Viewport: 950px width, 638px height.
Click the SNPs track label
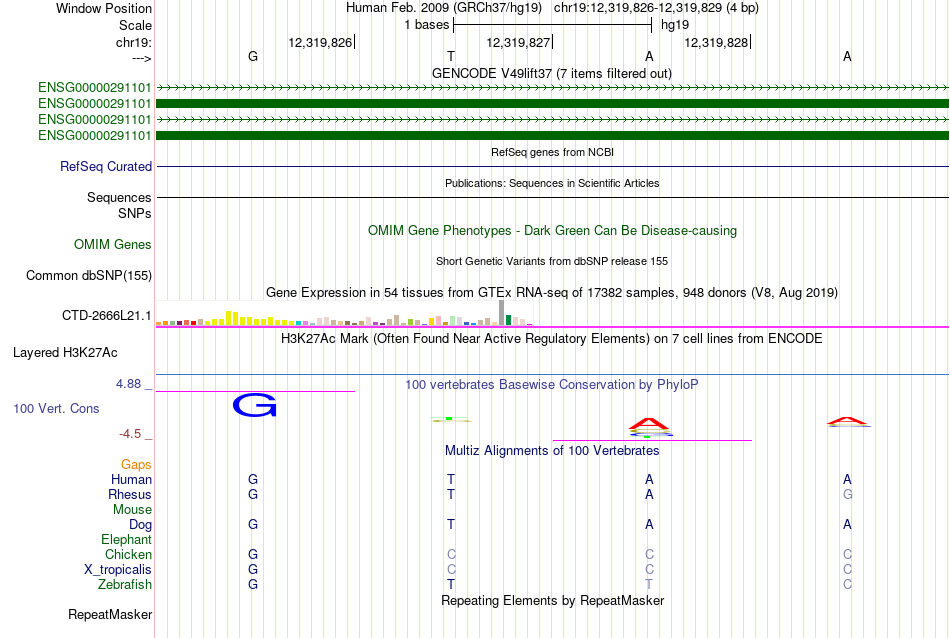pos(135,213)
